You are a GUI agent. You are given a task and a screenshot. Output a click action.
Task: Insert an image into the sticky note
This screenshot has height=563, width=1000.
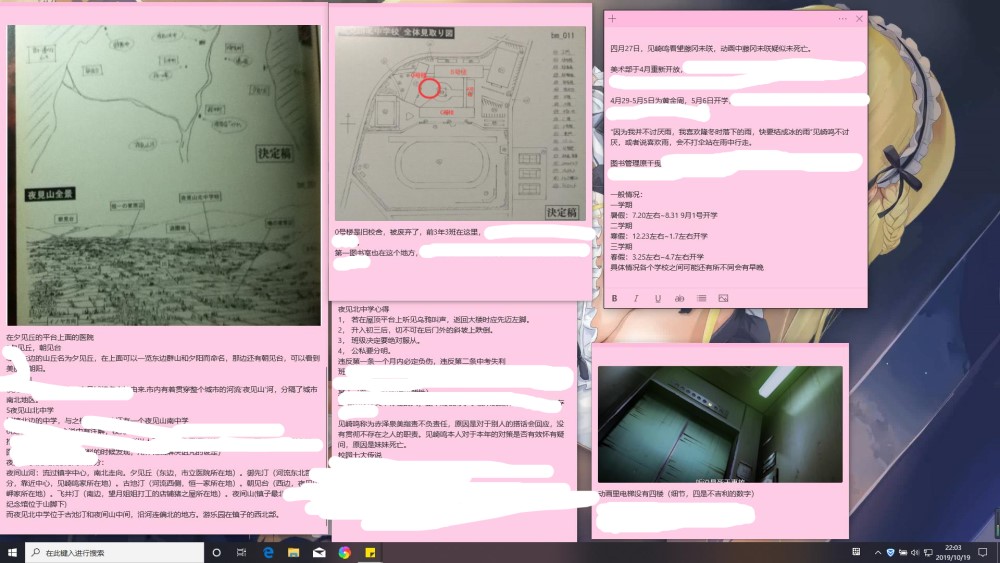tap(723, 298)
